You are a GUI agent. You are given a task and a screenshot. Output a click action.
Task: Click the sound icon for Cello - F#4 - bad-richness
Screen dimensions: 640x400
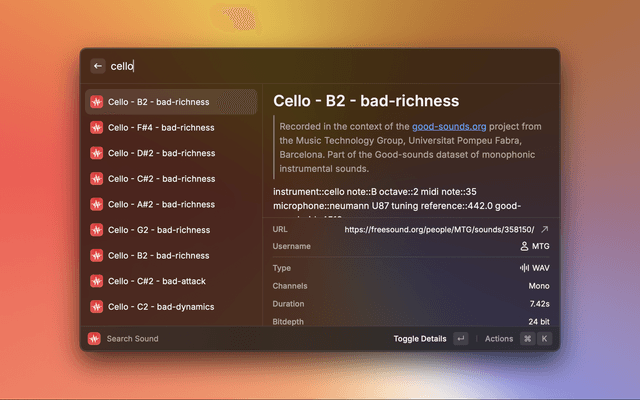(x=96, y=128)
